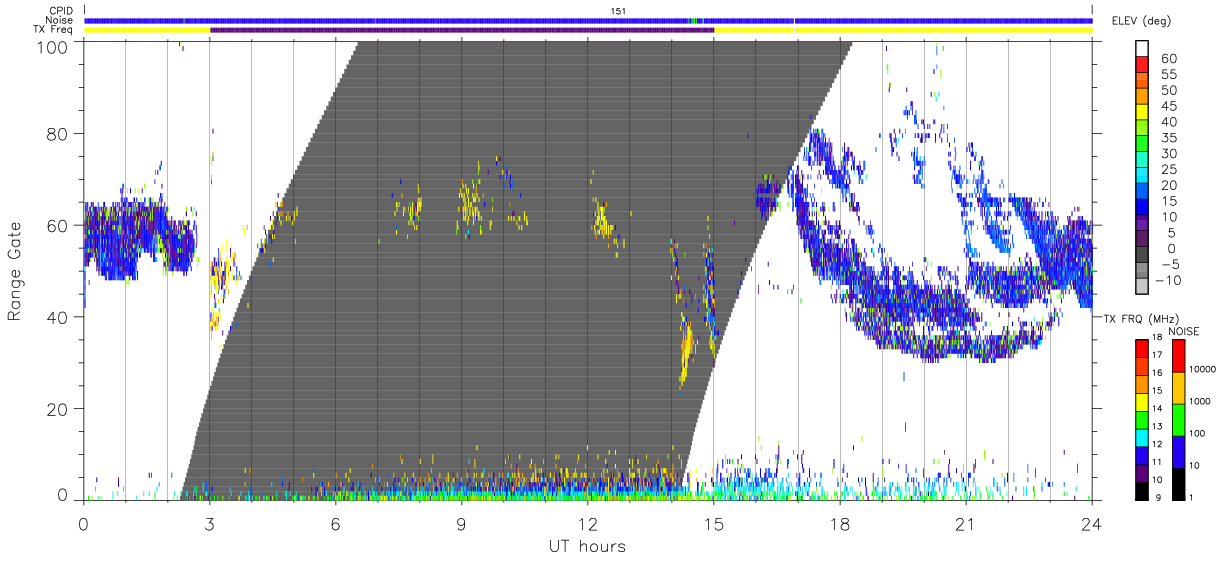Image resolution: width=1228 pixels, height=567 pixels.
Task: Click the 6 tick label on UT hours axis
Action: click(x=335, y=523)
